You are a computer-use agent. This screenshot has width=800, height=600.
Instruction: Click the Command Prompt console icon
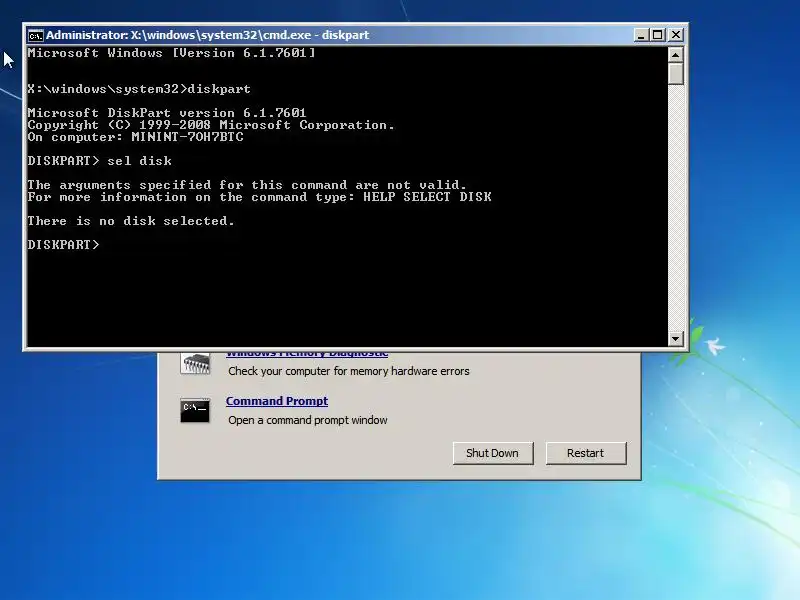click(195, 411)
